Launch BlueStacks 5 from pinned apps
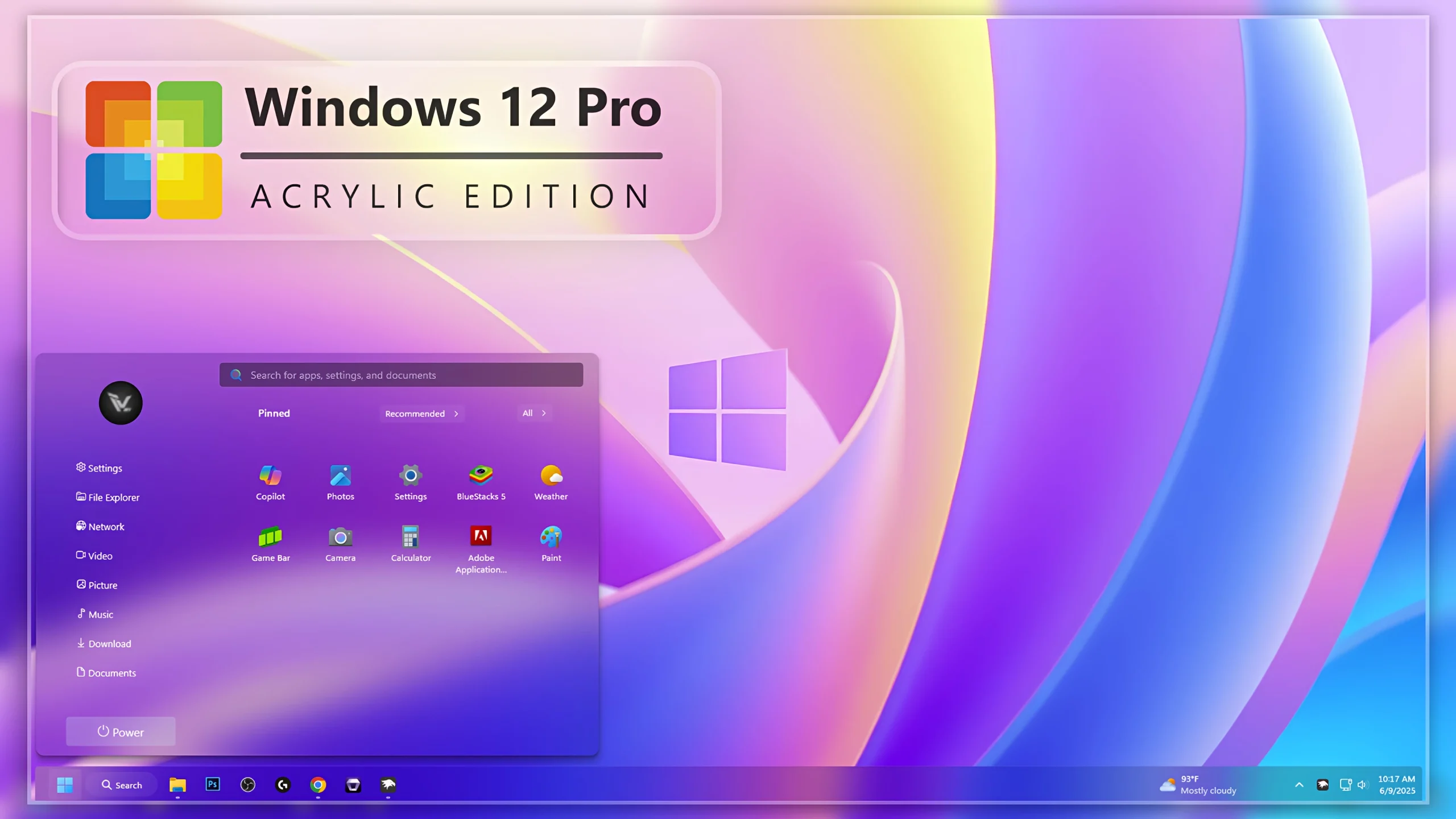The height and width of the screenshot is (819, 1456). tap(481, 482)
